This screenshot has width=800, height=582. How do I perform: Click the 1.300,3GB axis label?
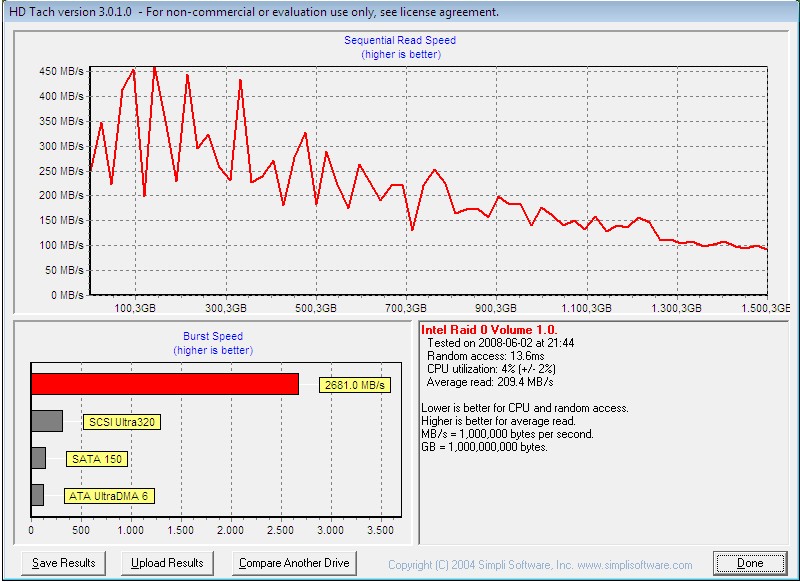tap(677, 308)
